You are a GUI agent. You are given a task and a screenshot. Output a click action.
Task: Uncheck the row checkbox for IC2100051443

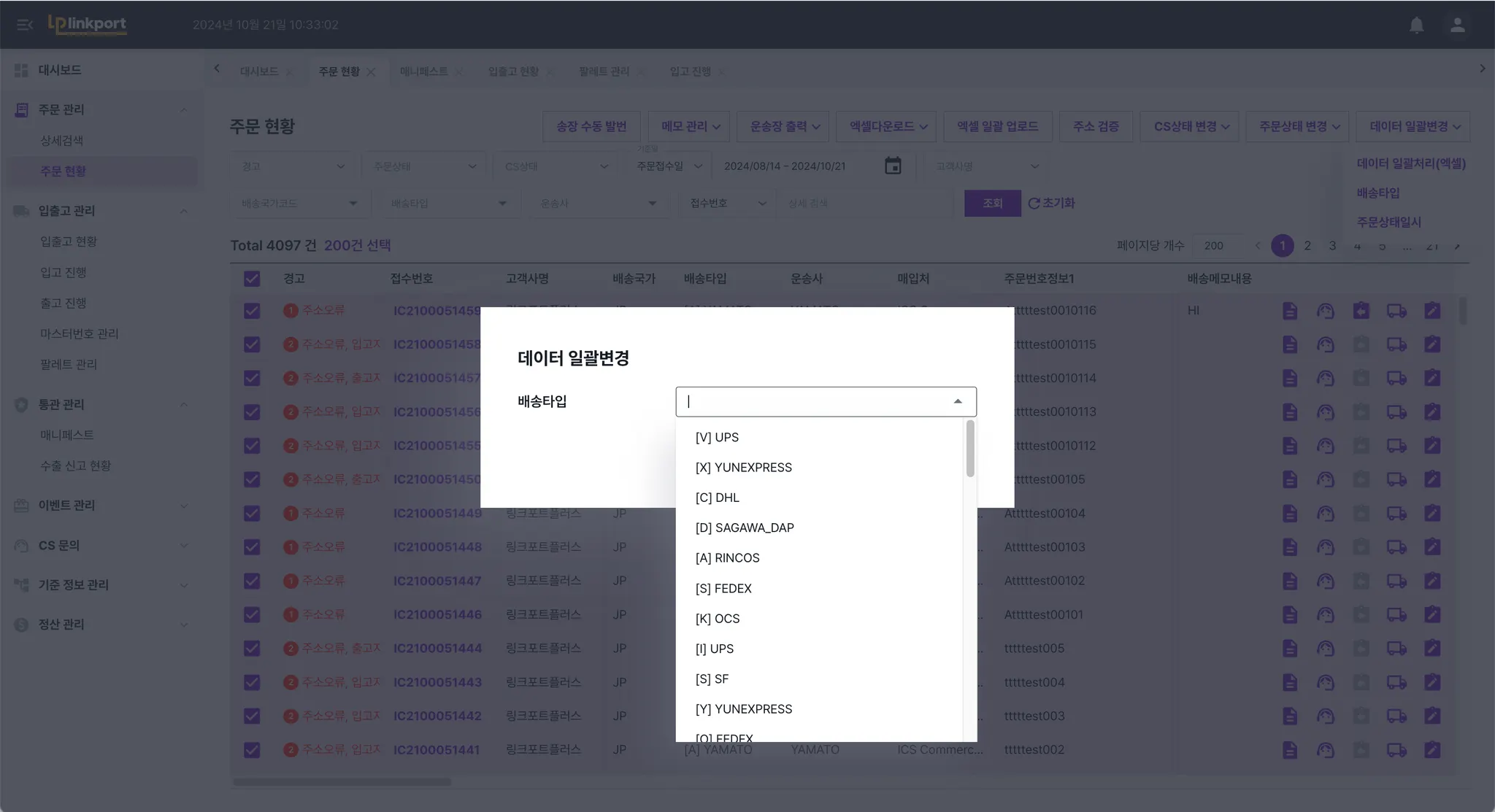pos(252,682)
